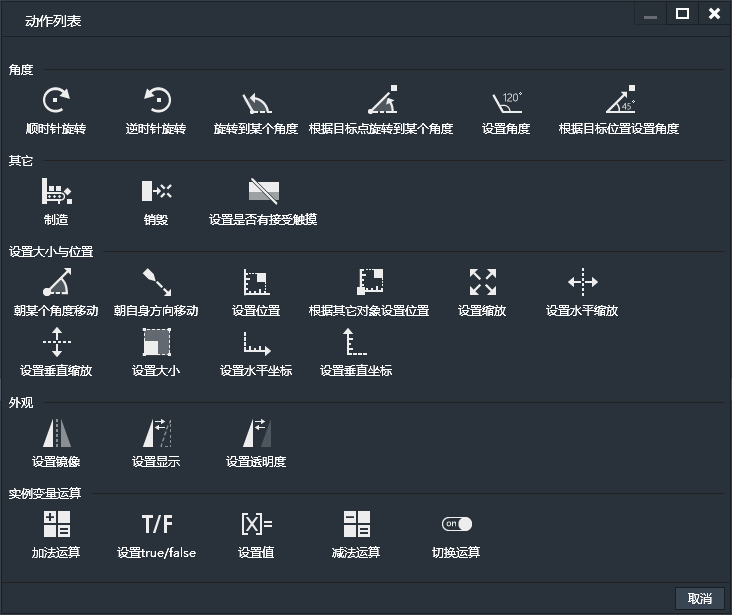Choose the 设置true/false action
Screen dimensions: 732x615
(156, 524)
